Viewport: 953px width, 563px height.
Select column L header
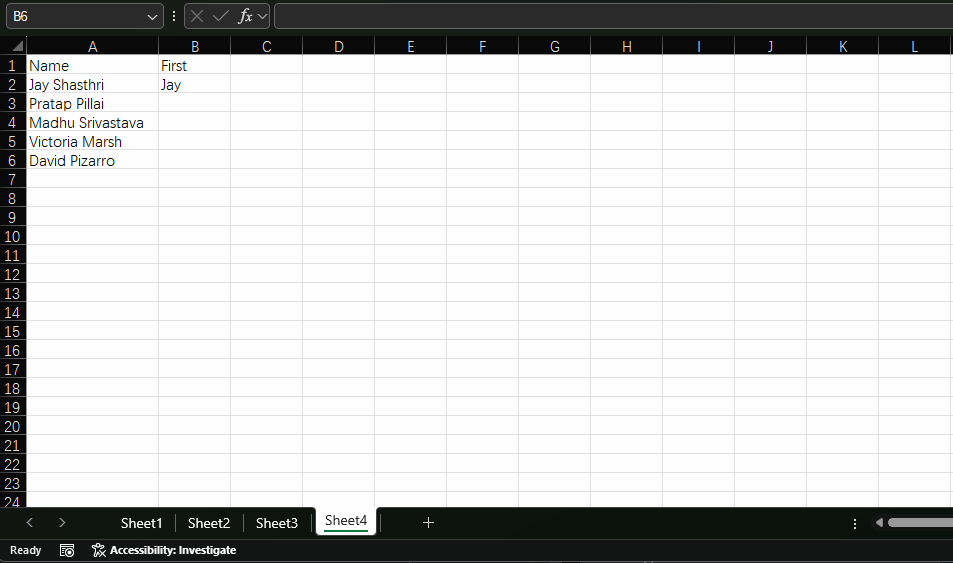click(x=915, y=47)
